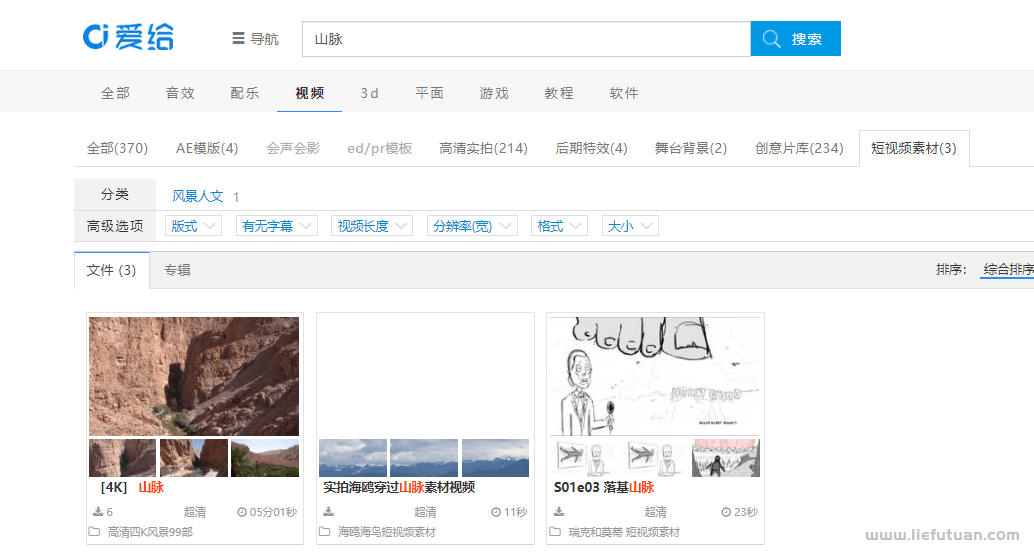Click second small sketch preview frame
The image size is (1034, 555).
655,458
